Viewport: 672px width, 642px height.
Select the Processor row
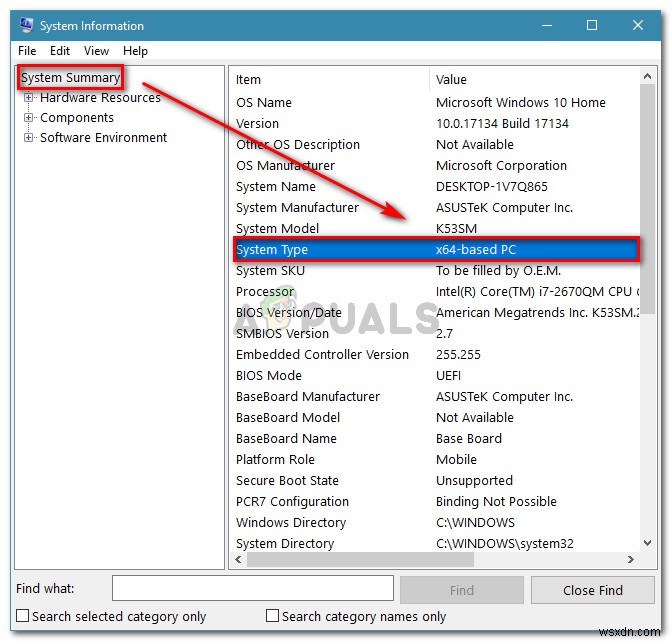tap(435, 292)
